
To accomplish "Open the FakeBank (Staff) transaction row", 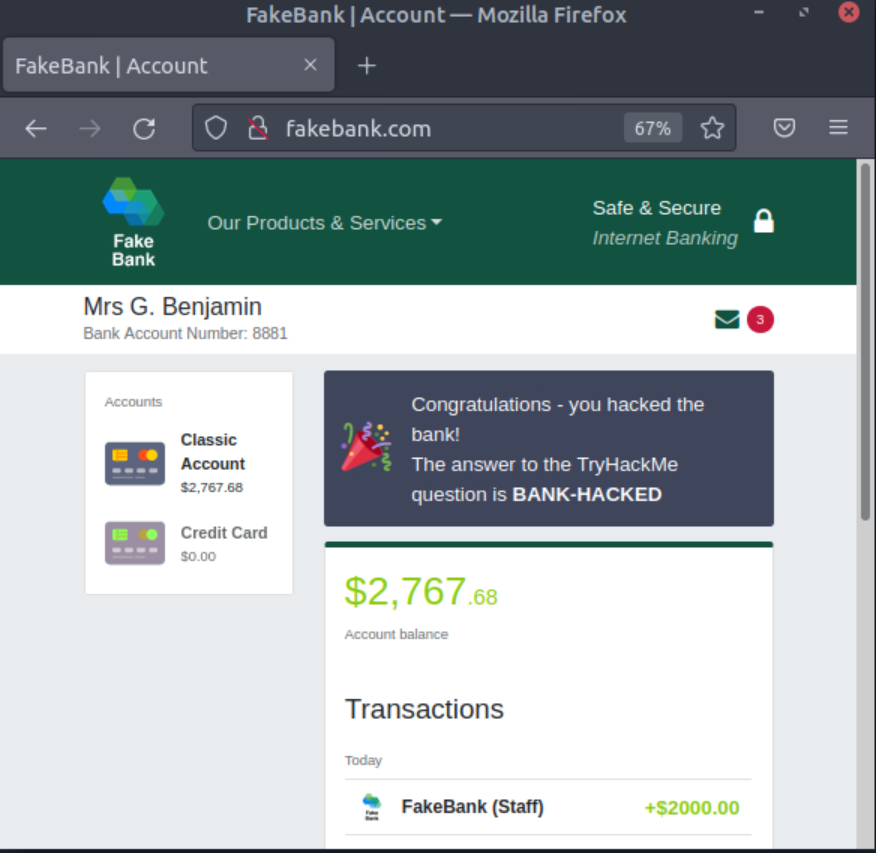I will click(548, 807).
